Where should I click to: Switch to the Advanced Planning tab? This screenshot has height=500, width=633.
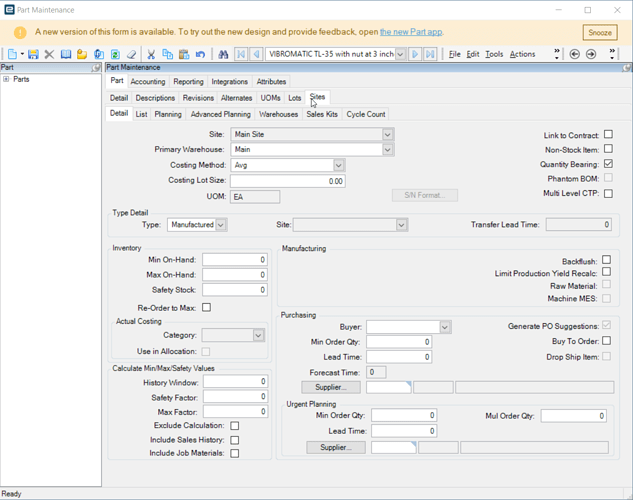[x=220, y=114]
